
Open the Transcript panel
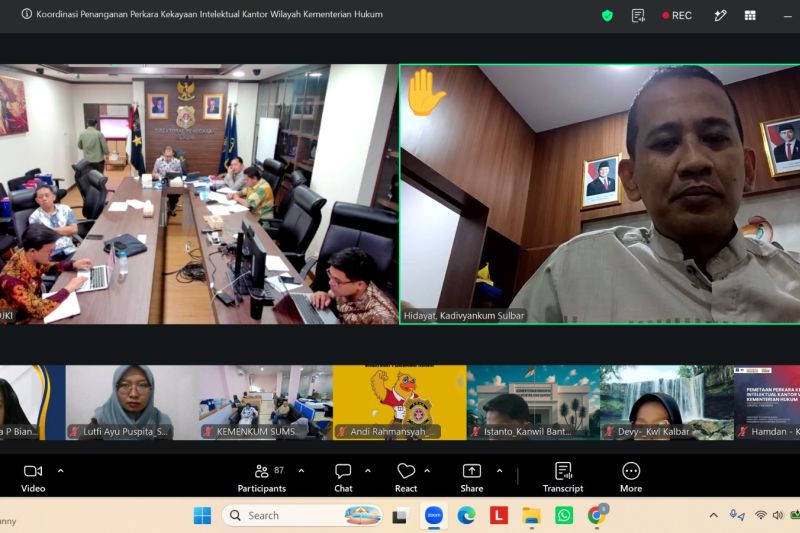(x=563, y=478)
